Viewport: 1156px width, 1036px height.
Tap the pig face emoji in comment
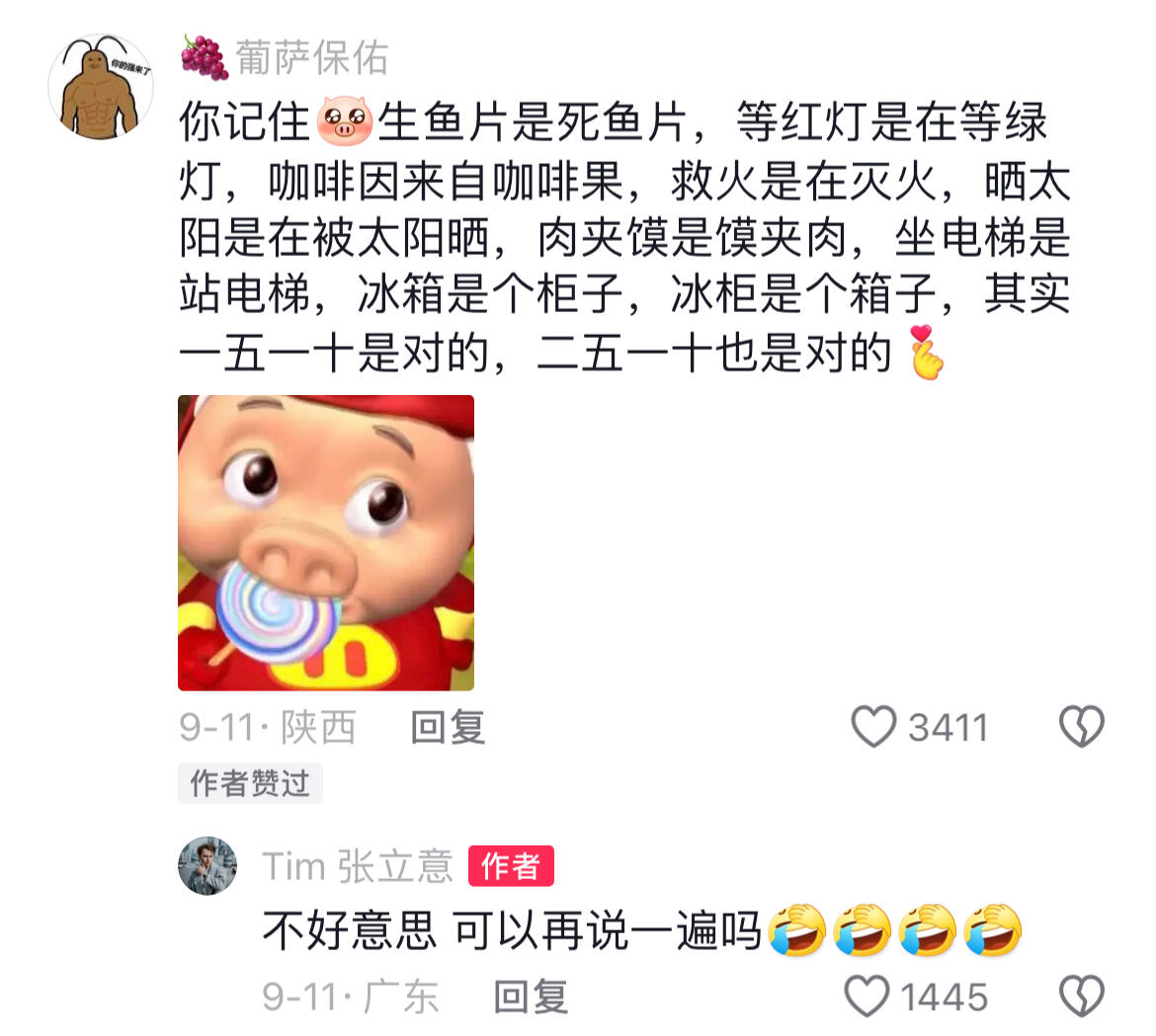(x=344, y=120)
